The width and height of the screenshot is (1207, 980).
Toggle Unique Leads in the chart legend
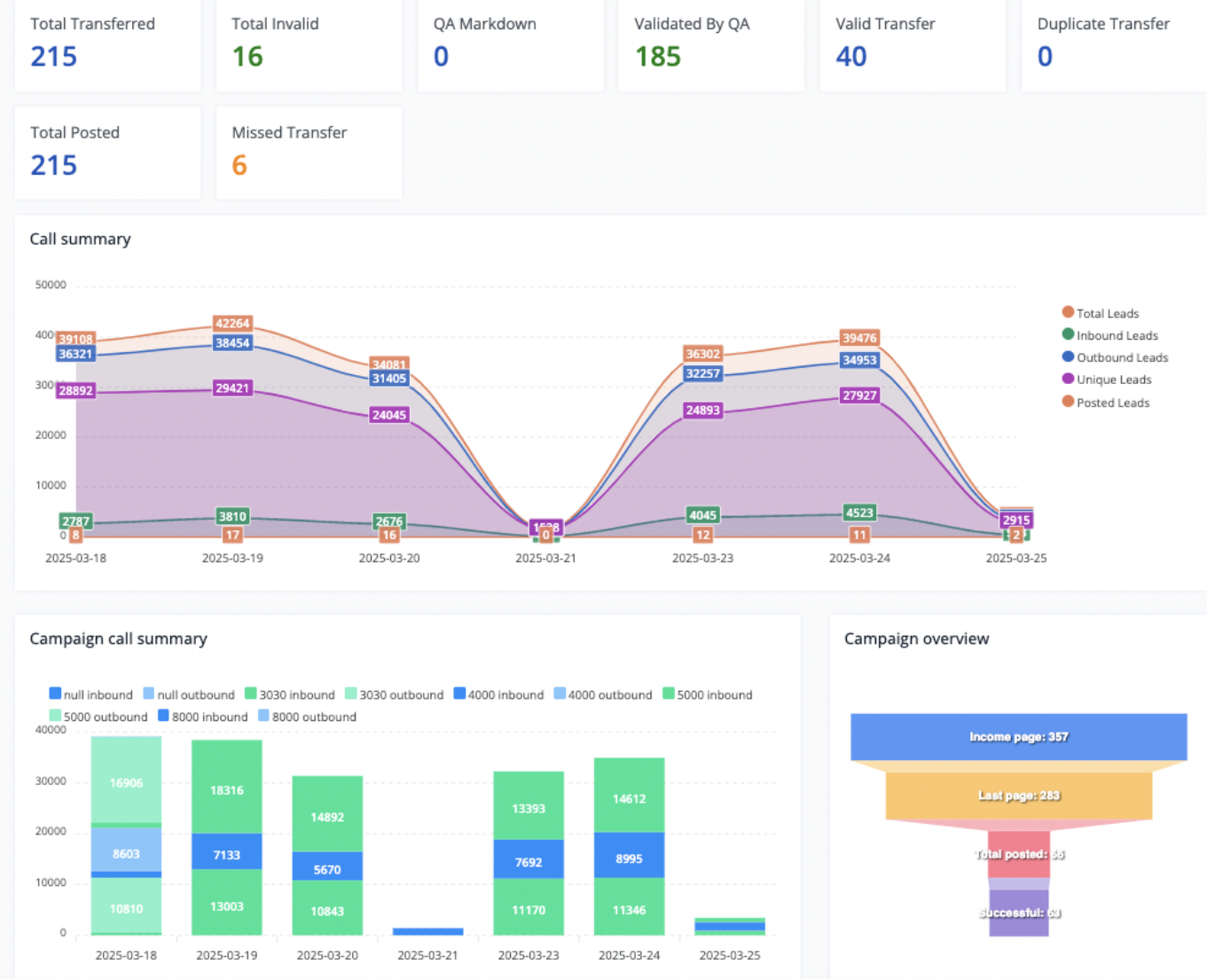(x=1107, y=380)
